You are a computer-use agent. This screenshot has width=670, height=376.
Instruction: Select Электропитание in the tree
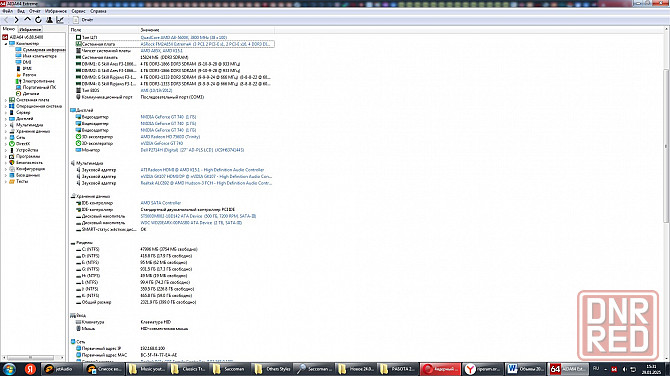coord(35,81)
